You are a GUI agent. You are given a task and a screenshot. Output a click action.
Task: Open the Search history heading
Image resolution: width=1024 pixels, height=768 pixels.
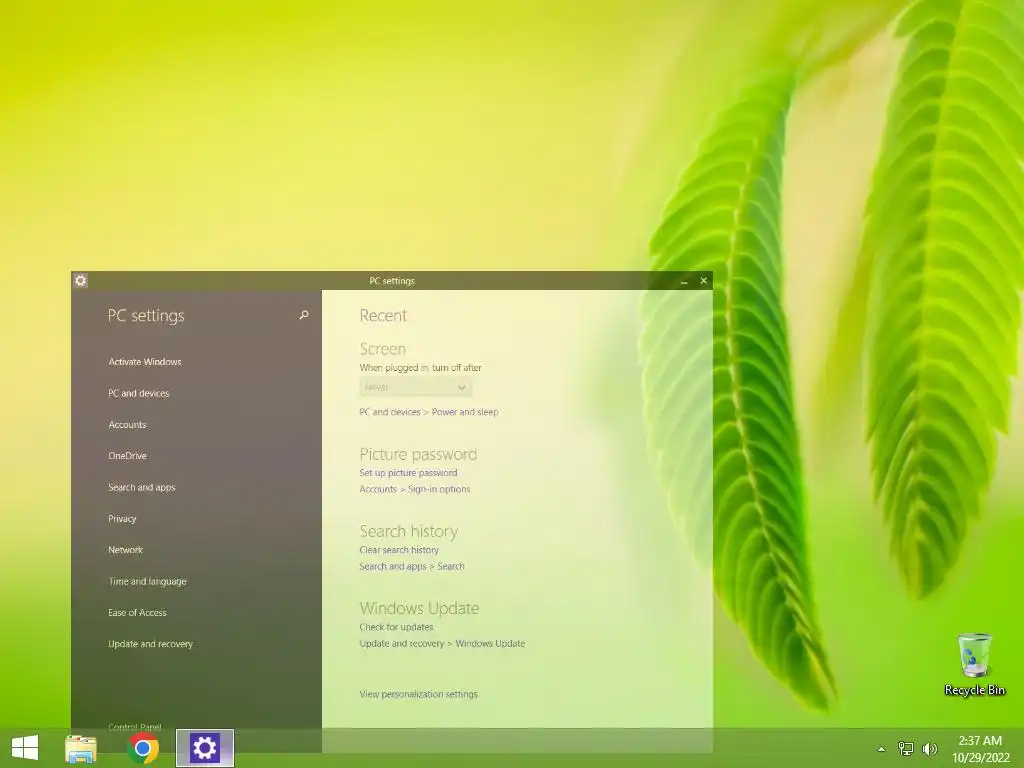pyautogui.click(x=409, y=531)
